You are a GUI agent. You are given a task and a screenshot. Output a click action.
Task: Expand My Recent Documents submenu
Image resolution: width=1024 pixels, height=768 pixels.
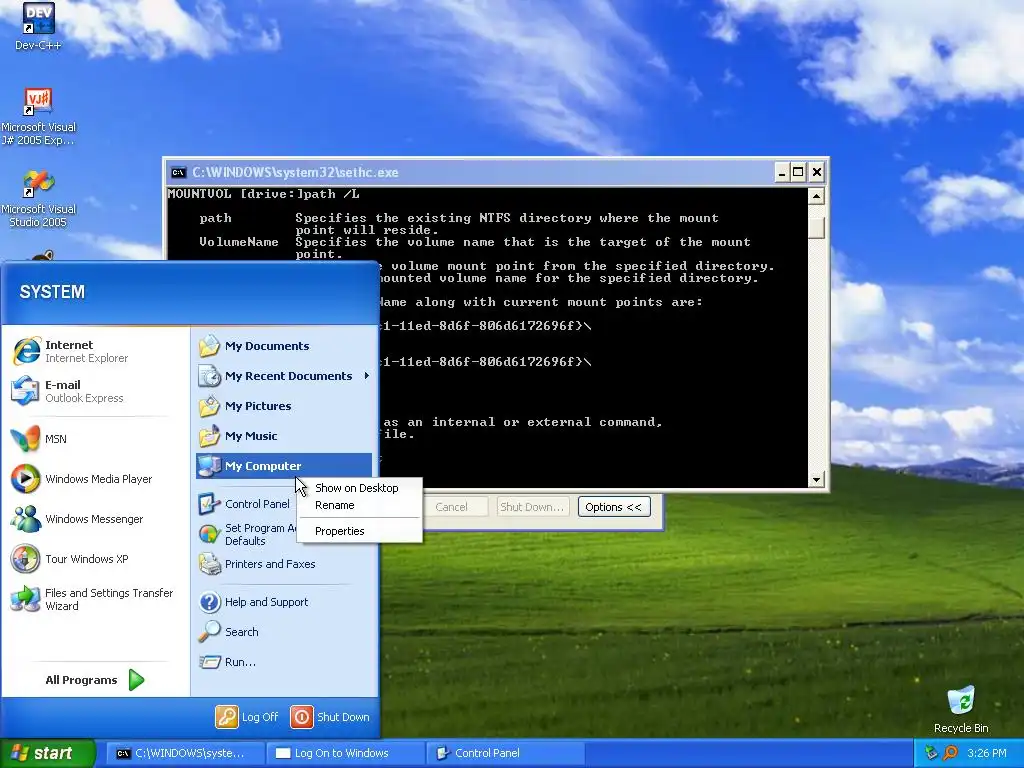283,376
